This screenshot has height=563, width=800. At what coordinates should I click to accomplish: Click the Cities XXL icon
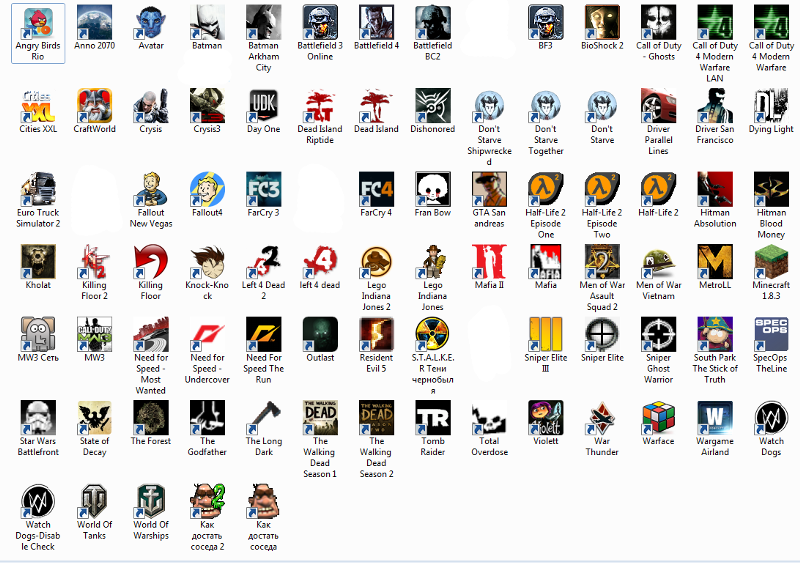(39, 105)
